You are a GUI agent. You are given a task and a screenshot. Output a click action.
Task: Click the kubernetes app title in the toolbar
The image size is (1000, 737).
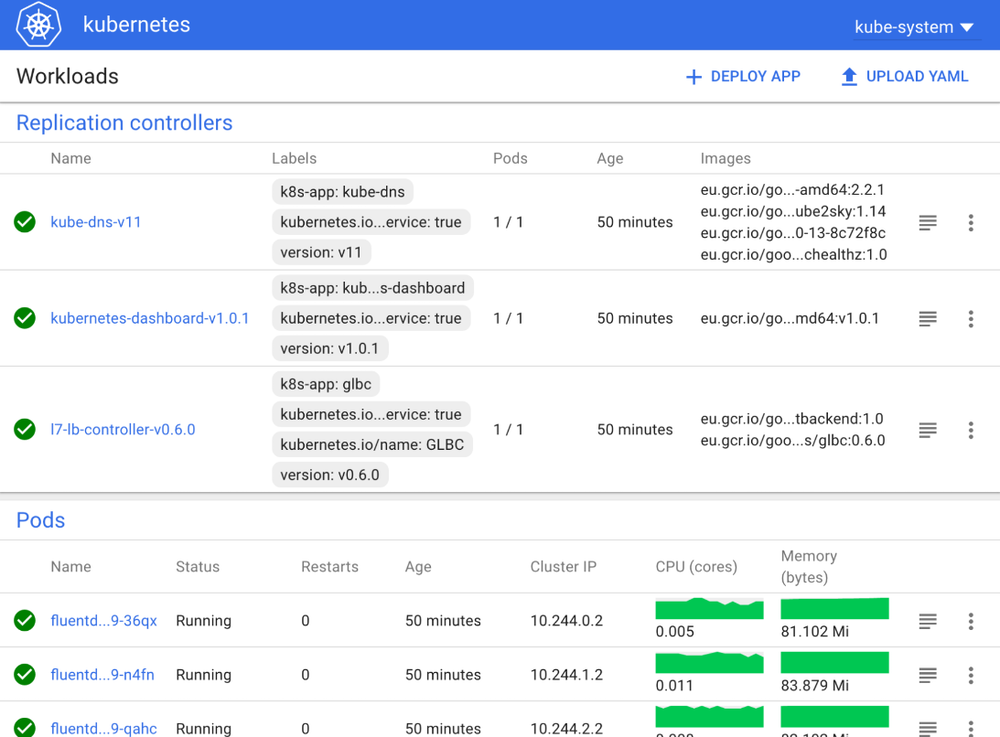(x=137, y=24)
